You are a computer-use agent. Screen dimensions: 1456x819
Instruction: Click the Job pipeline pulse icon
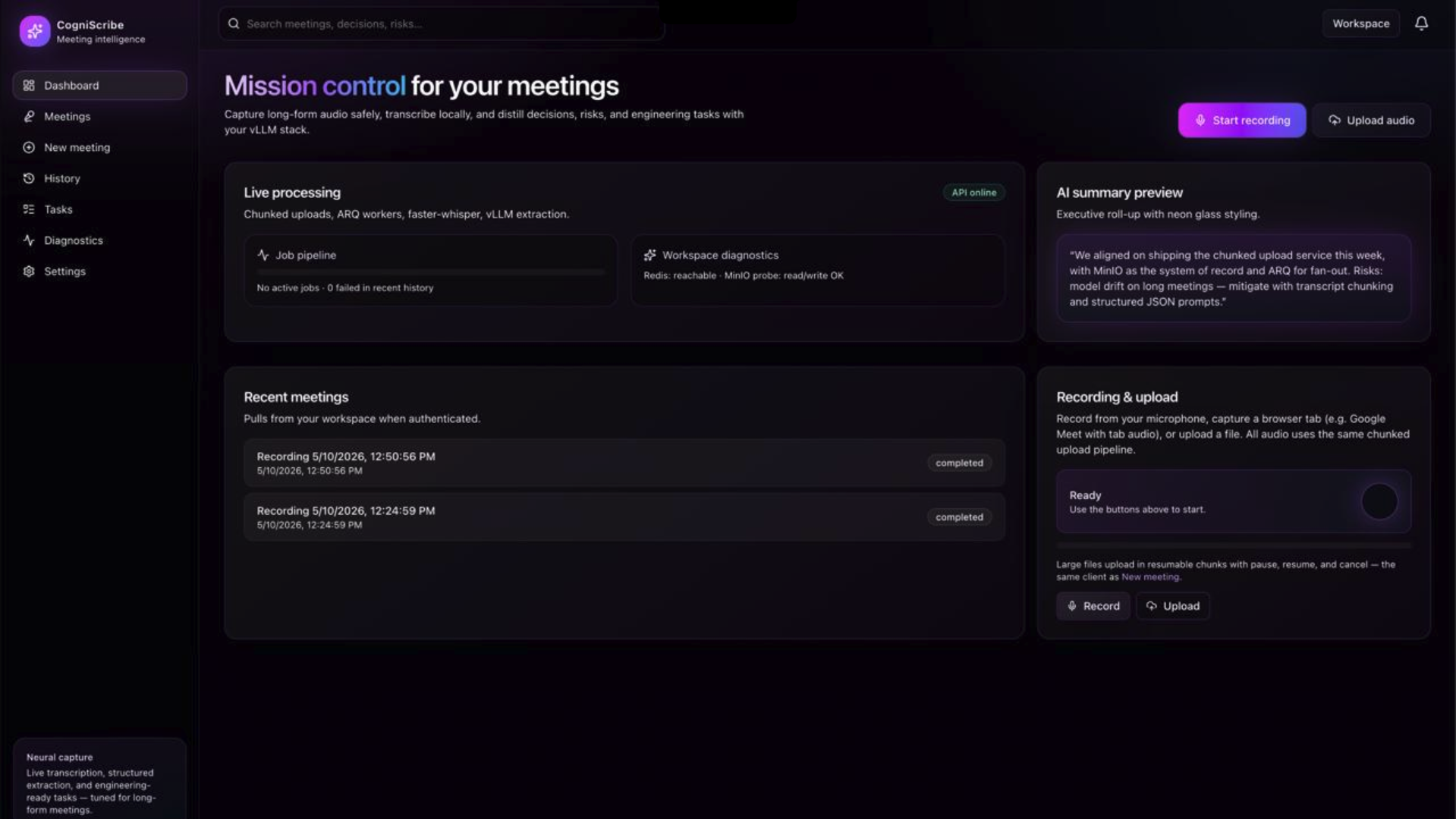click(263, 255)
